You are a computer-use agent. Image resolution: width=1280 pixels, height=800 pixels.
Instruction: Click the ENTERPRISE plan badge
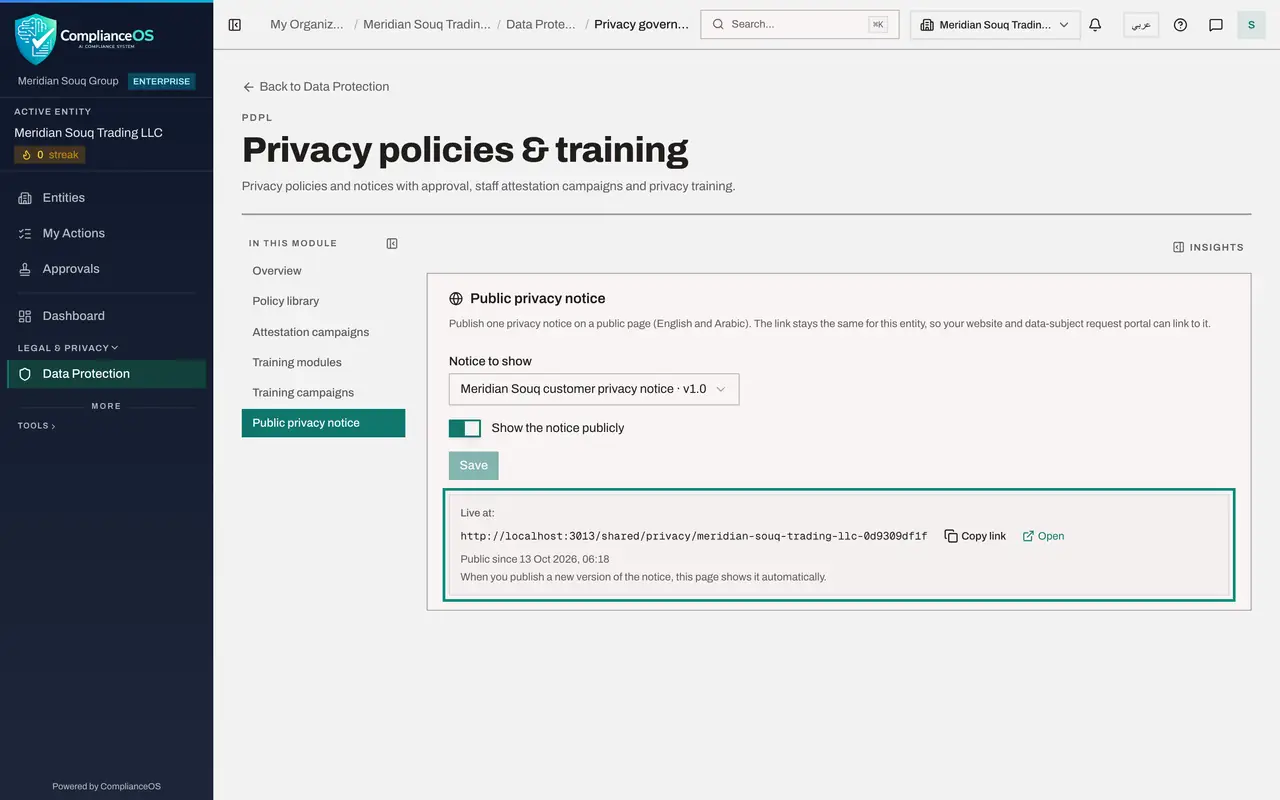click(x=161, y=81)
